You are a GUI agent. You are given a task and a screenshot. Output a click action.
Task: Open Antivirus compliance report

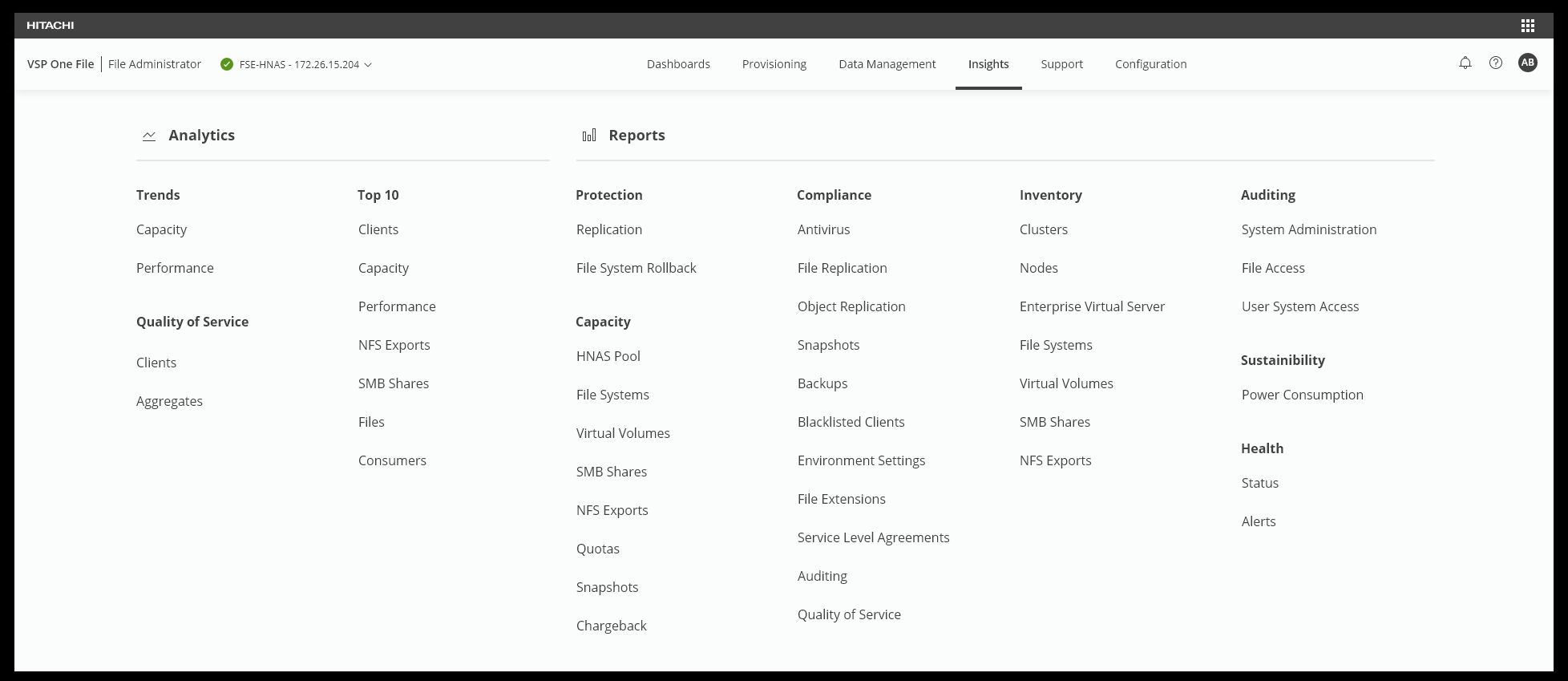tap(824, 229)
